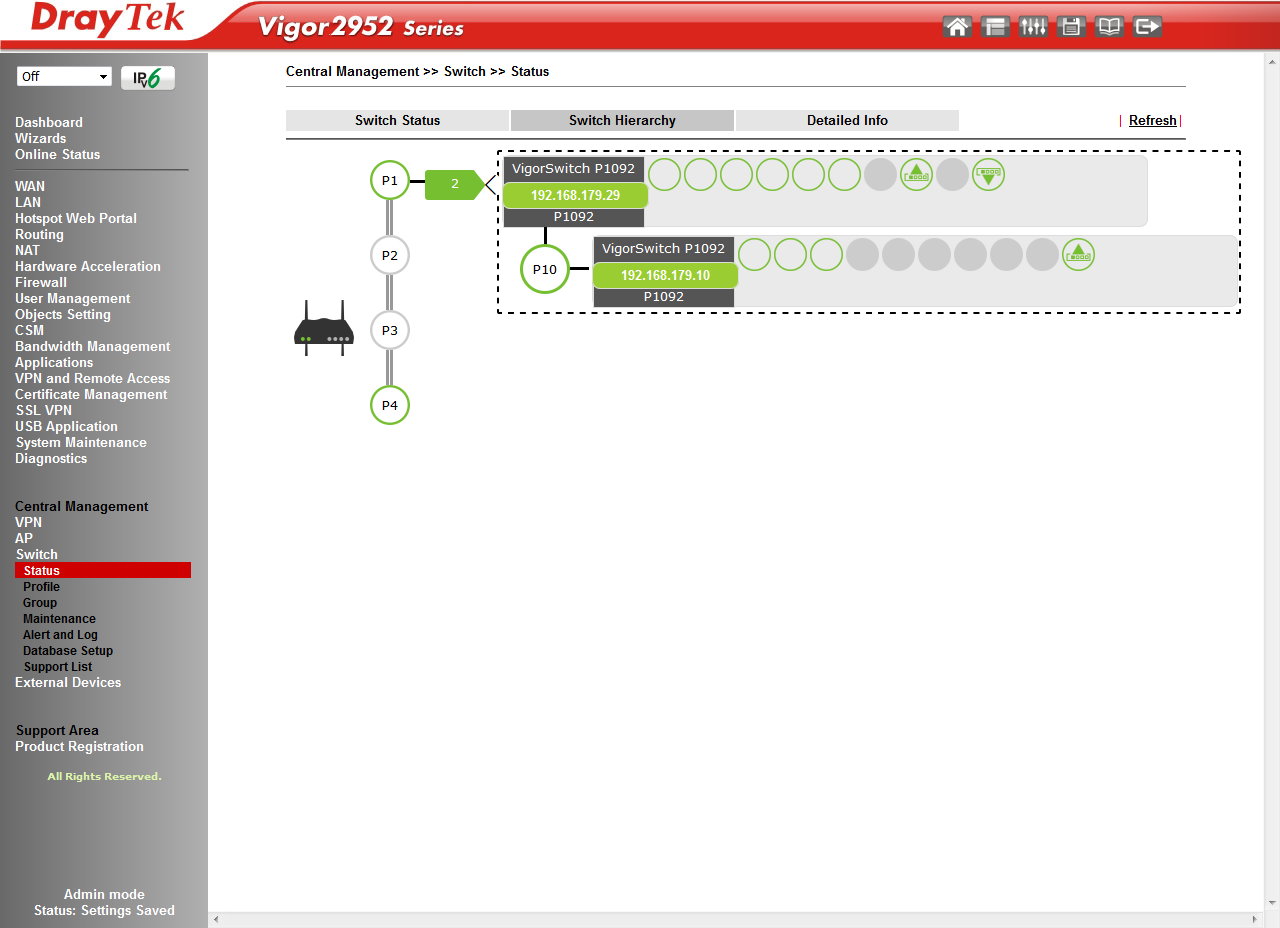Open Alert and Log submenu

coord(60,634)
